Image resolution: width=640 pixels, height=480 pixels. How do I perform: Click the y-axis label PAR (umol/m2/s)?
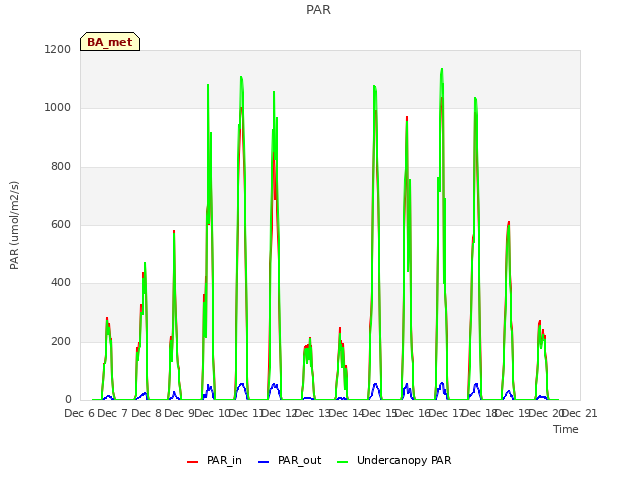click(x=14, y=225)
